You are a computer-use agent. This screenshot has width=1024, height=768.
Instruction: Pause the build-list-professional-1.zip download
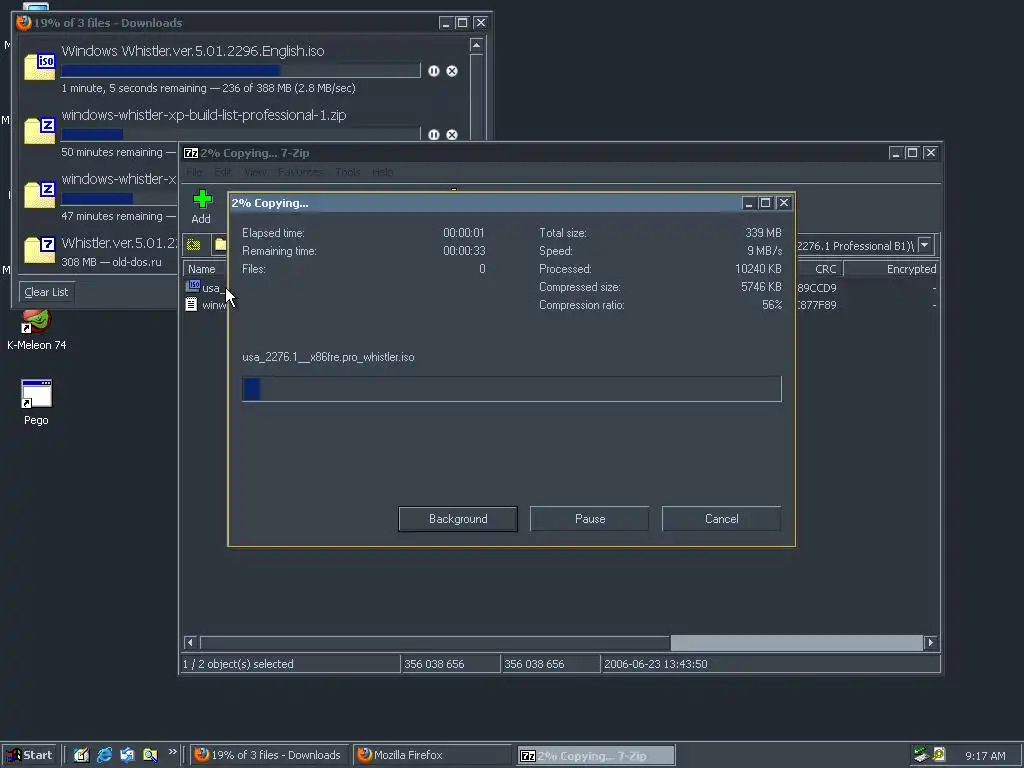coord(434,135)
